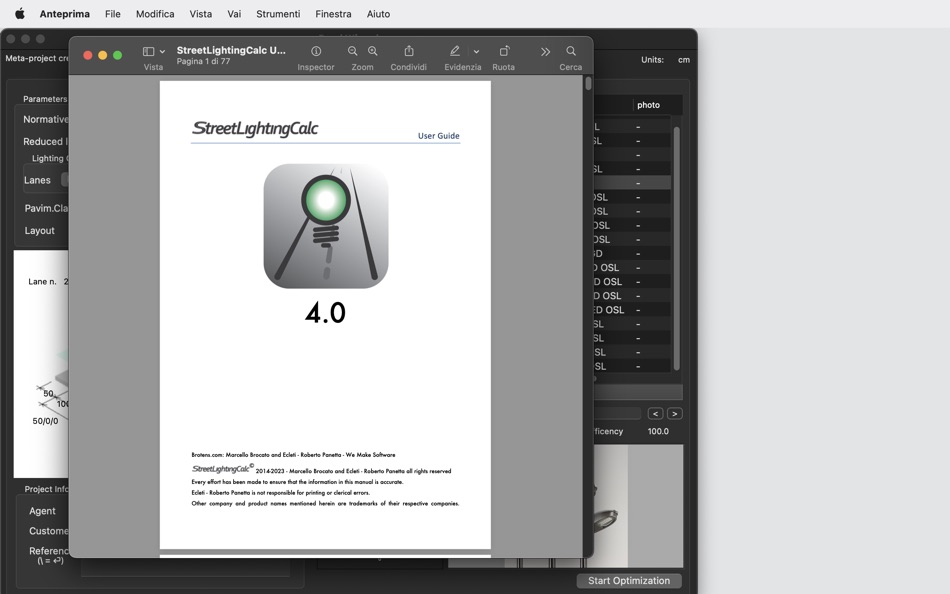Screen dimensions: 950x594
Task: Open the sidebar Vista view icon
Action: (x=148, y=52)
